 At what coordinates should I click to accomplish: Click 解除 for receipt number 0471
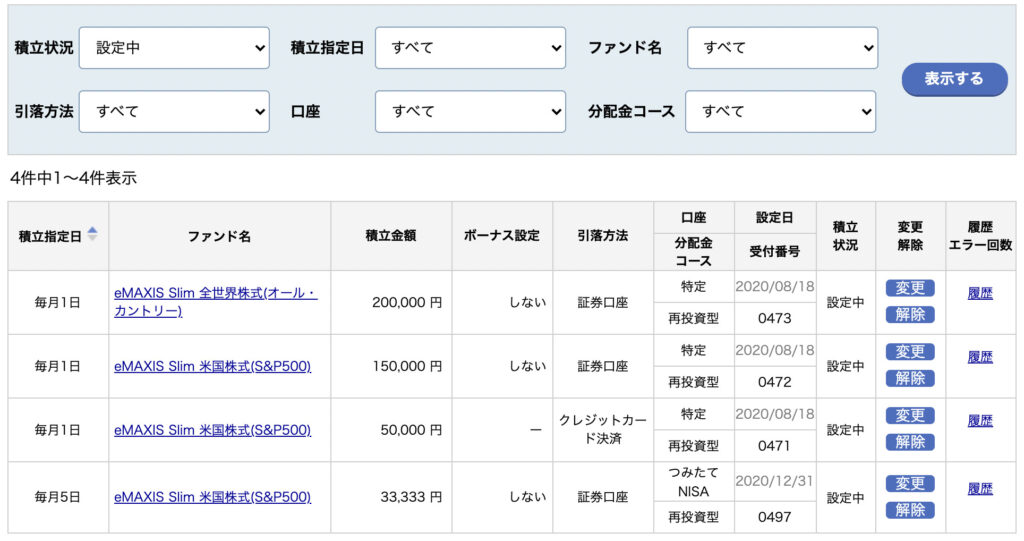[910, 442]
